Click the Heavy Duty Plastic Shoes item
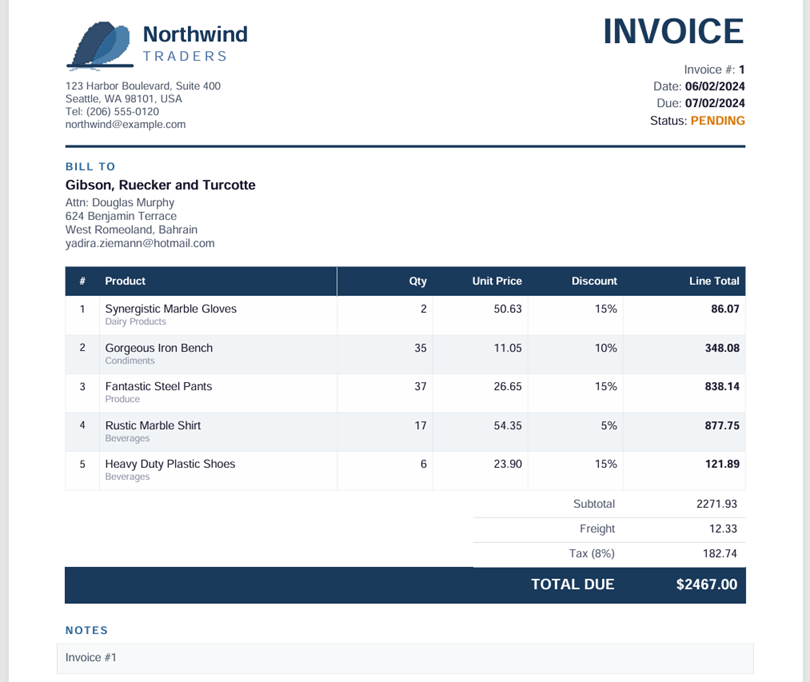 tap(170, 464)
